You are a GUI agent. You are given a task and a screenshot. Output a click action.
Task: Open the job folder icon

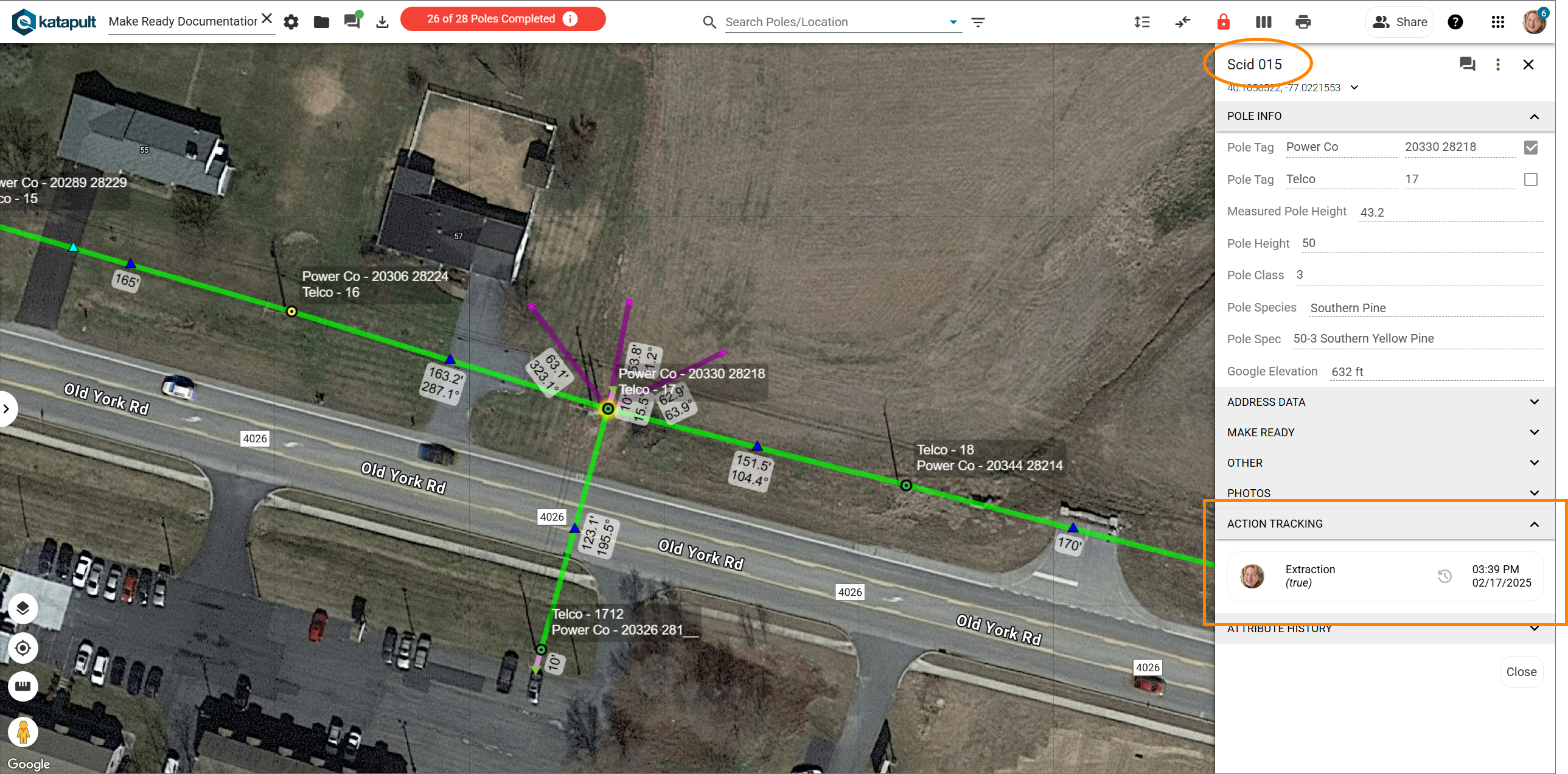(321, 22)
